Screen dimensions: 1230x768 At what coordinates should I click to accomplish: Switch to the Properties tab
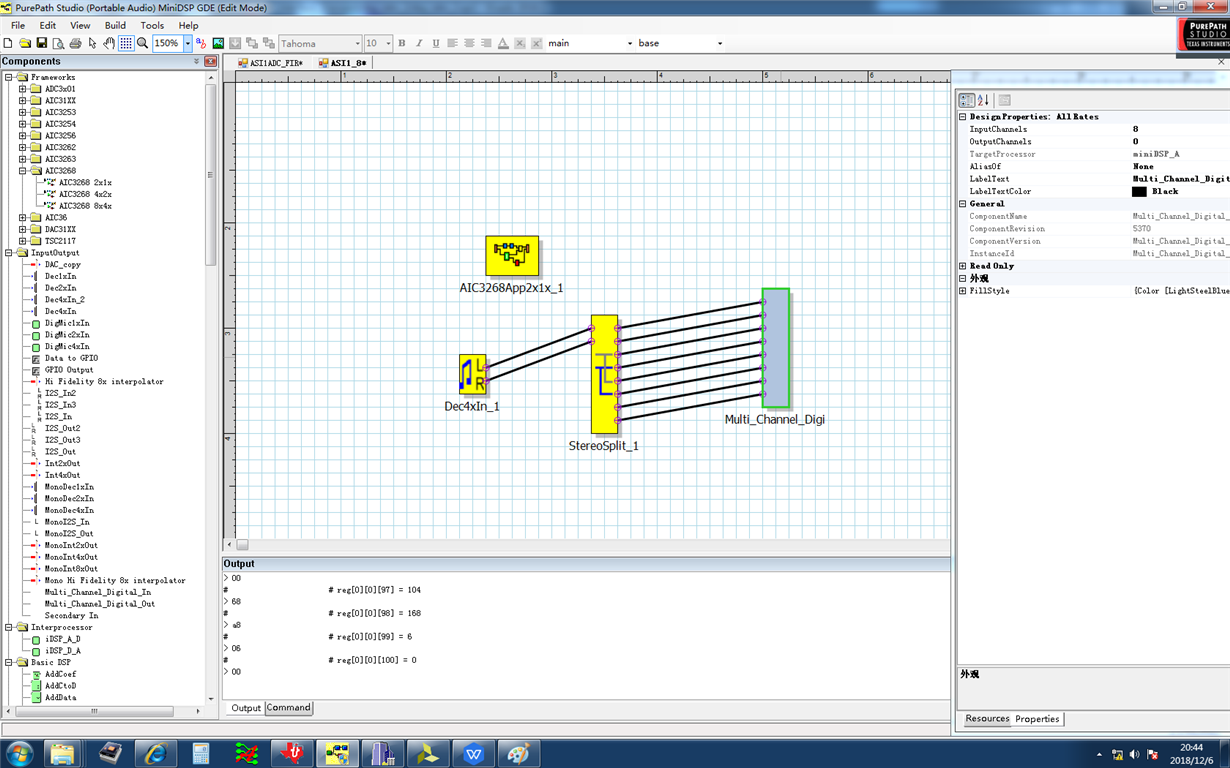1037,719
